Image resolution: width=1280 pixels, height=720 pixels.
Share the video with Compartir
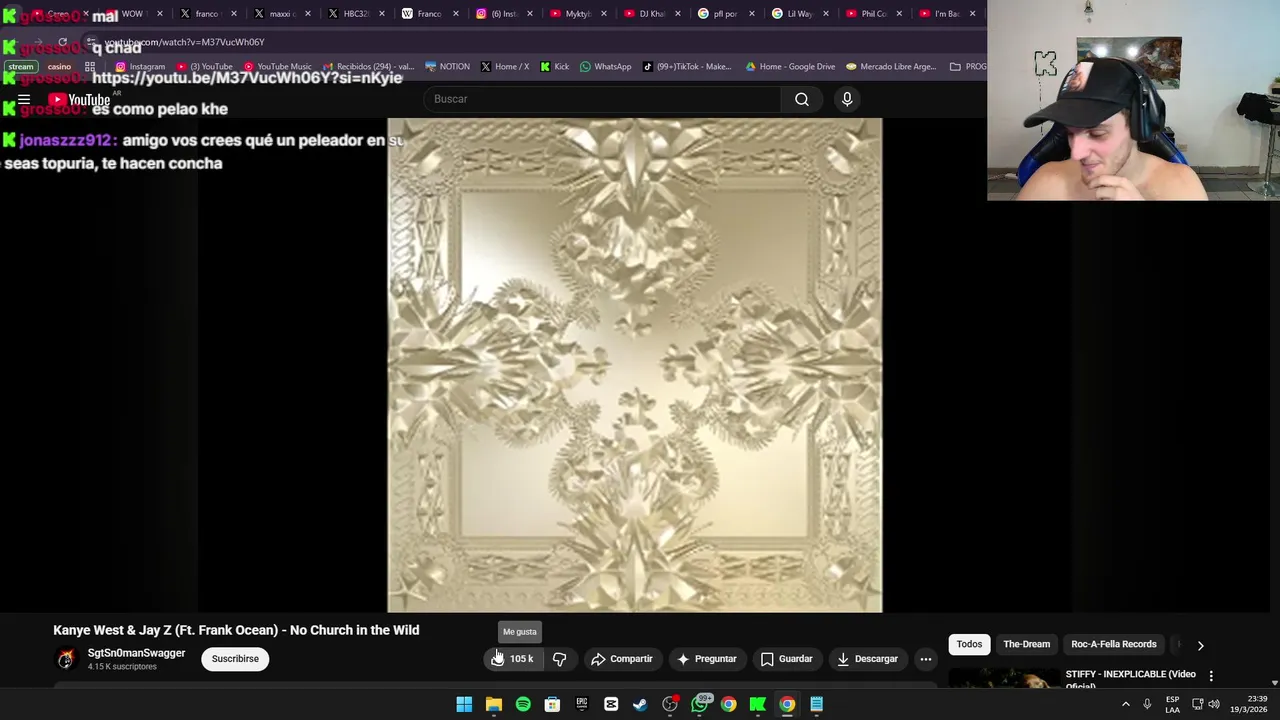pos(622,659)
